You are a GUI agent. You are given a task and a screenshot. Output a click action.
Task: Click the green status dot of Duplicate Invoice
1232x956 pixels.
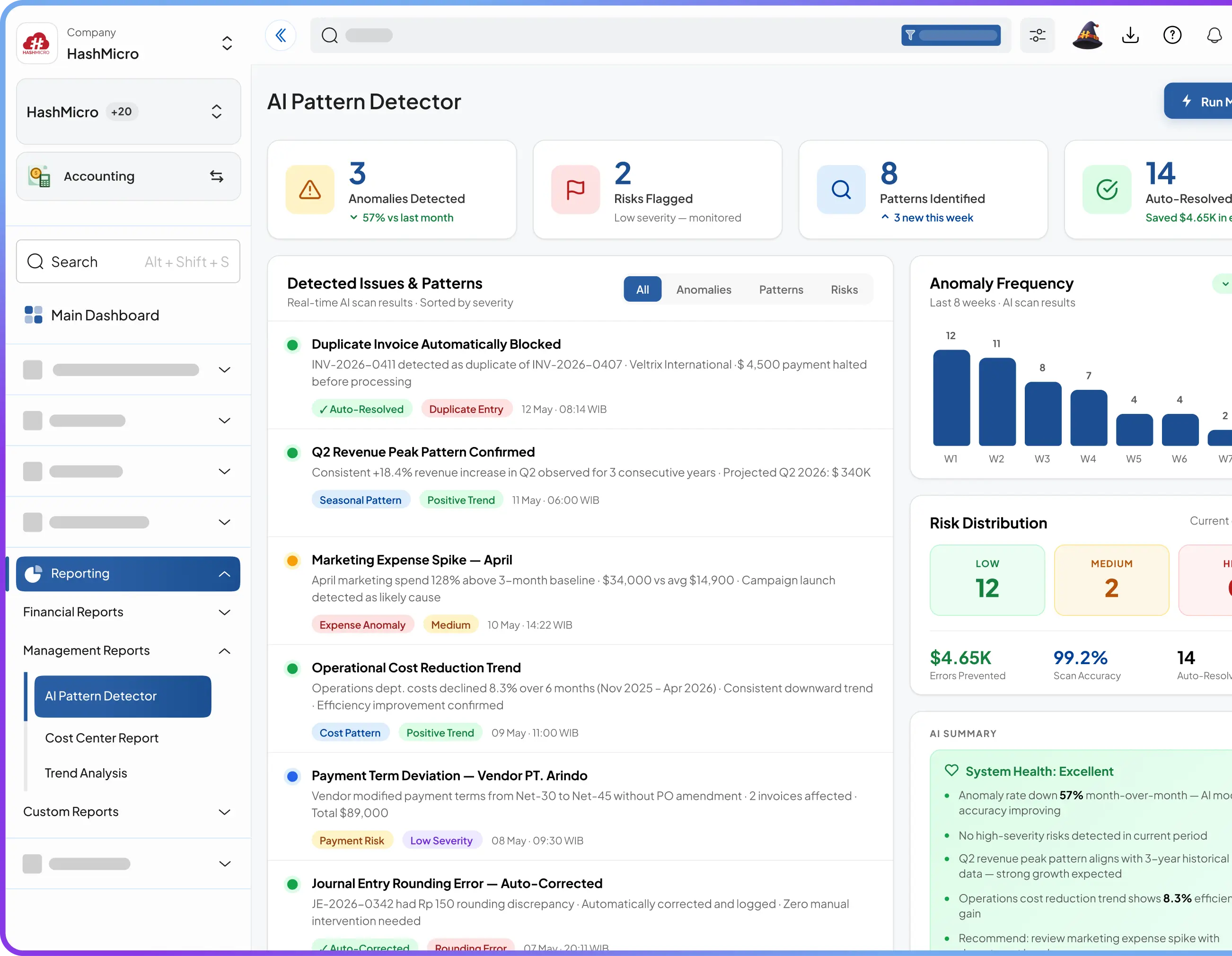(292, 345)
